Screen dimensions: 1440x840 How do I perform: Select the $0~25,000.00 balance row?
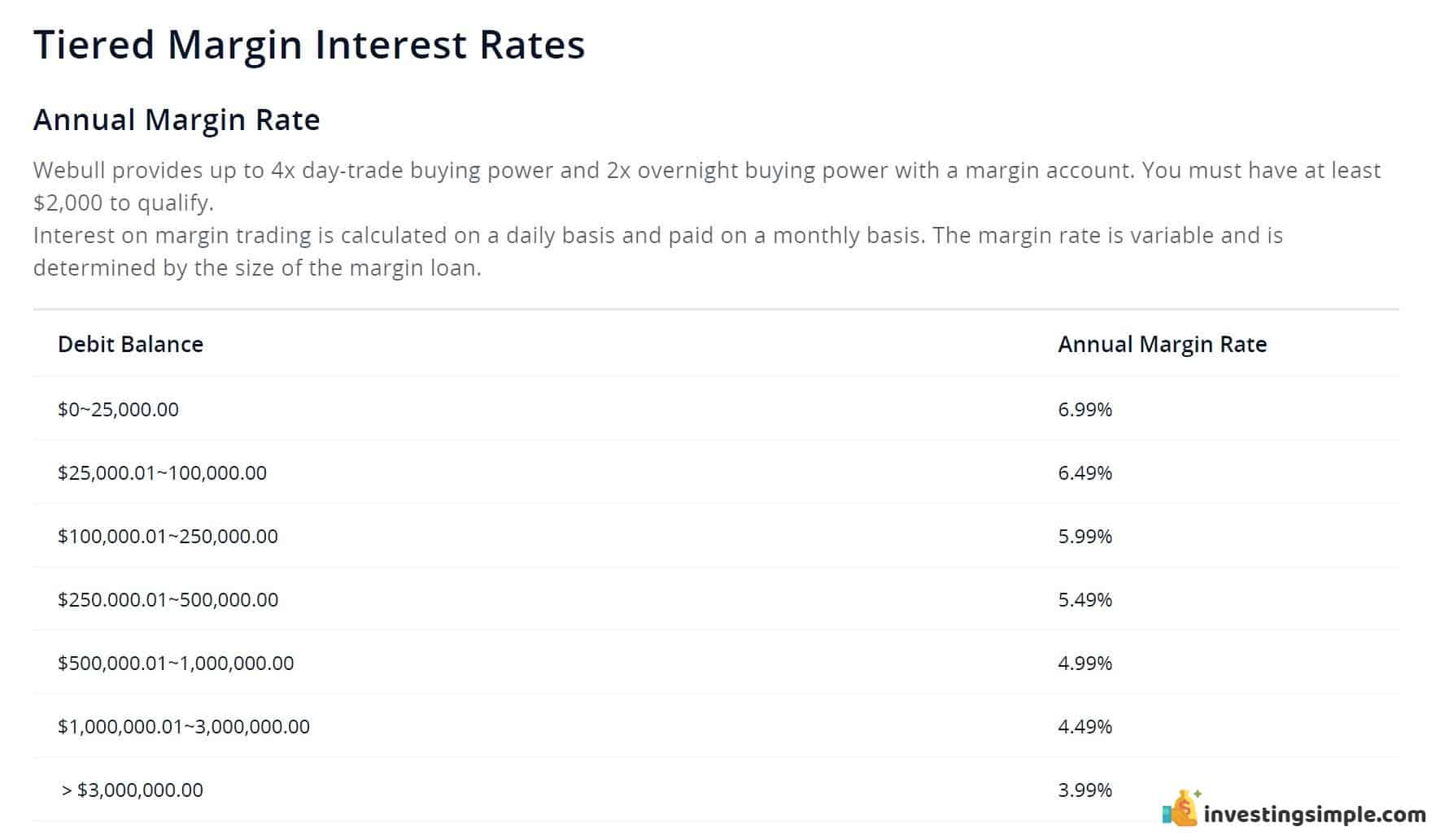click(716, 409)
